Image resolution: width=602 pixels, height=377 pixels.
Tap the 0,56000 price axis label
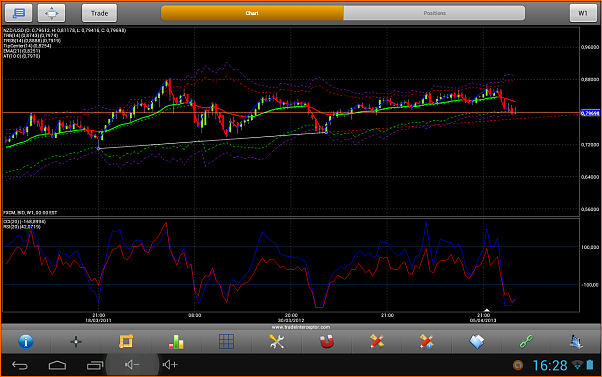(590, 210)
